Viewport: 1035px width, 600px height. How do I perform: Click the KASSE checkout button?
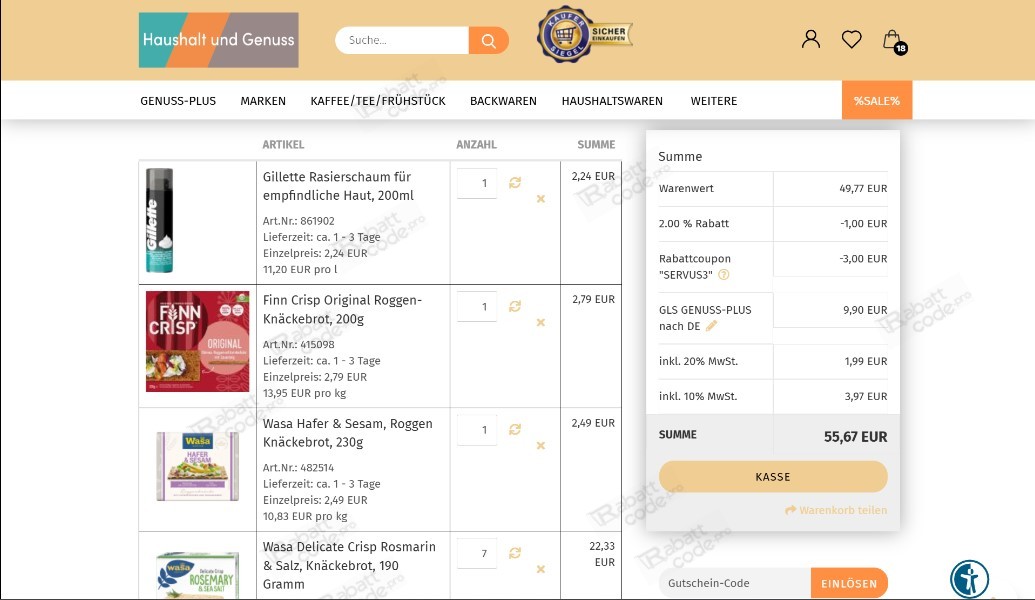pos(773,477)
